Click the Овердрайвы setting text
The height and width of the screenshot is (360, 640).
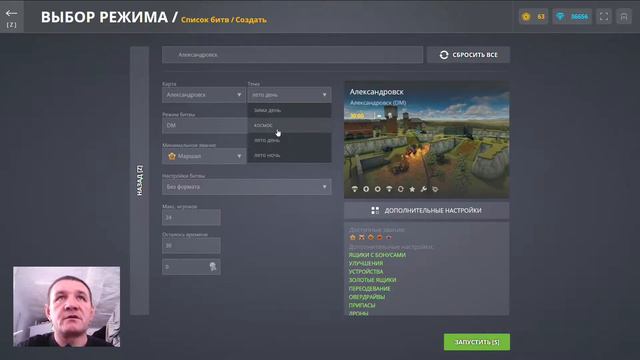367,297
